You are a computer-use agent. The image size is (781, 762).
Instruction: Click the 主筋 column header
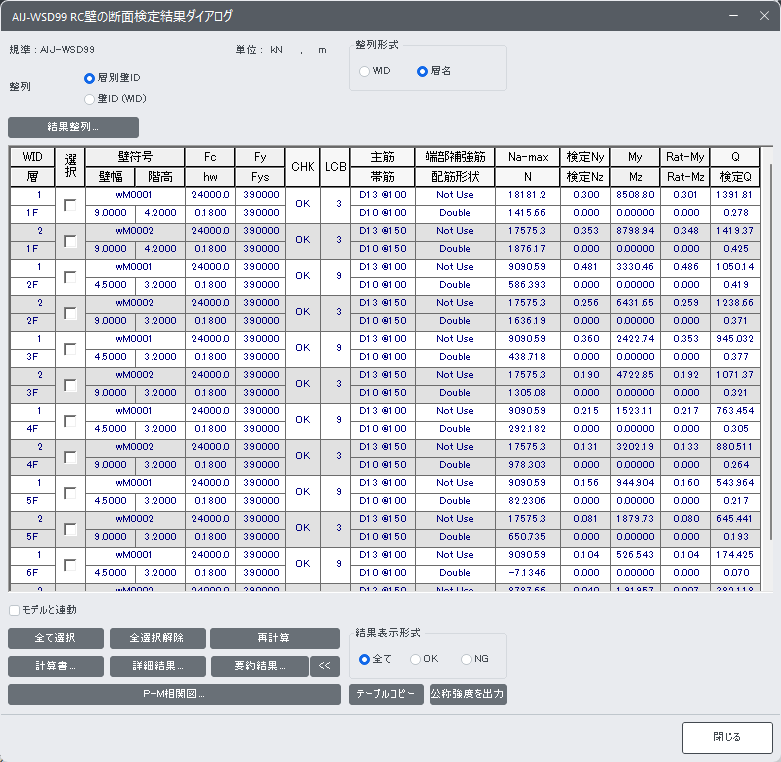[x=383, y=157]
